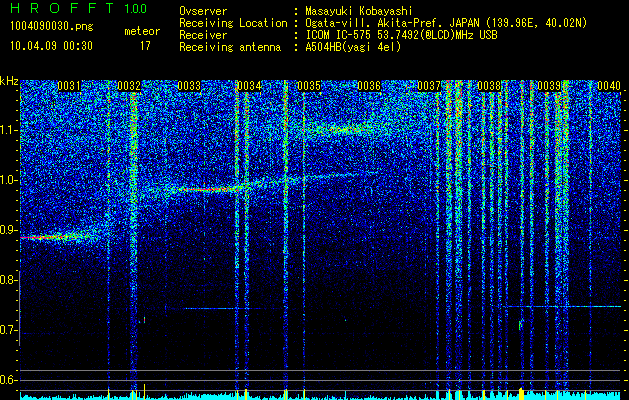
Task: Click time marker 0037
Action: (429, 86)
